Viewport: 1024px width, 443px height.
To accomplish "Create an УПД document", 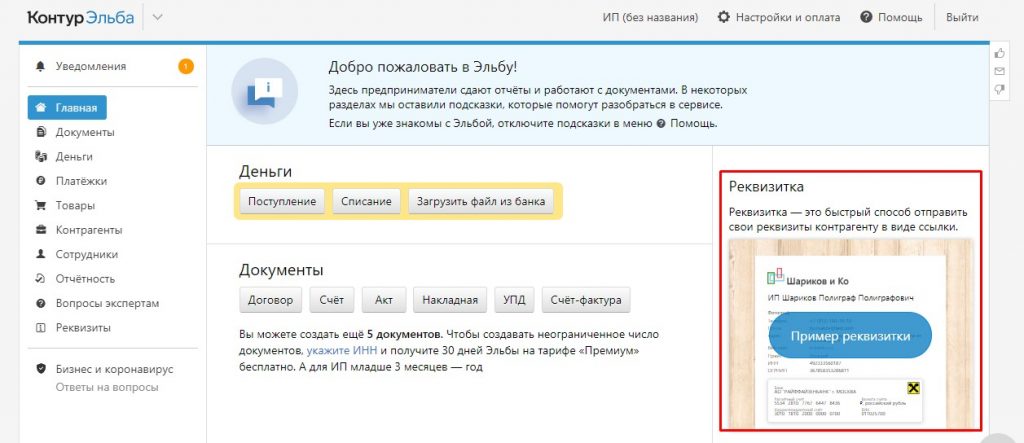I will click(x=514, y=300).
